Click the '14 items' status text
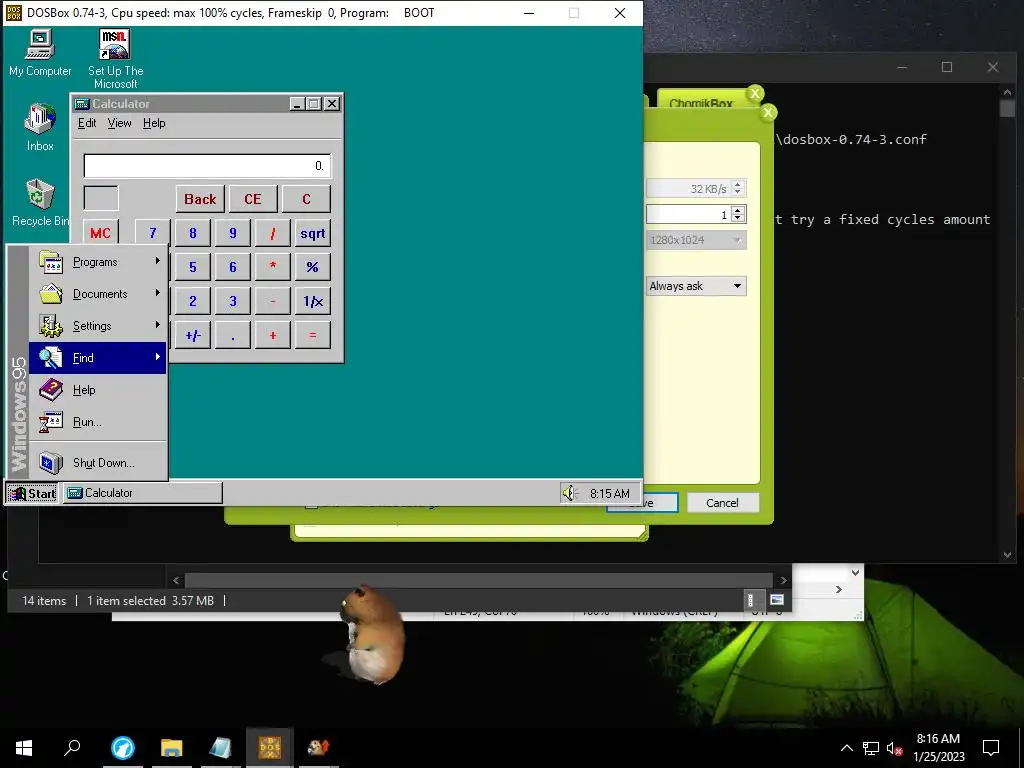Image resolution: width=1024 pixels, height=768 pixels. click(44, 601)
